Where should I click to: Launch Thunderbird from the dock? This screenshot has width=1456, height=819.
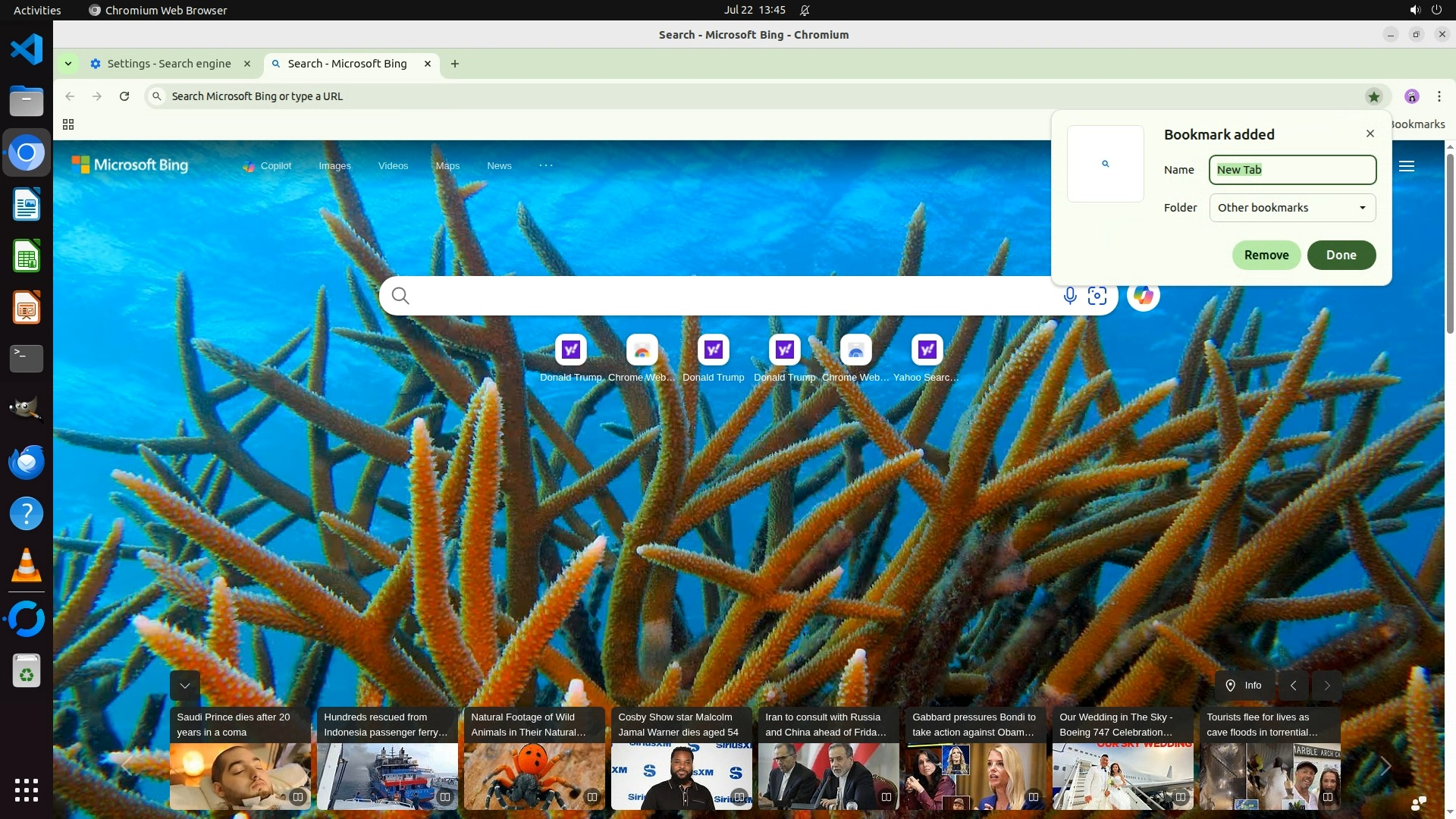27,462
